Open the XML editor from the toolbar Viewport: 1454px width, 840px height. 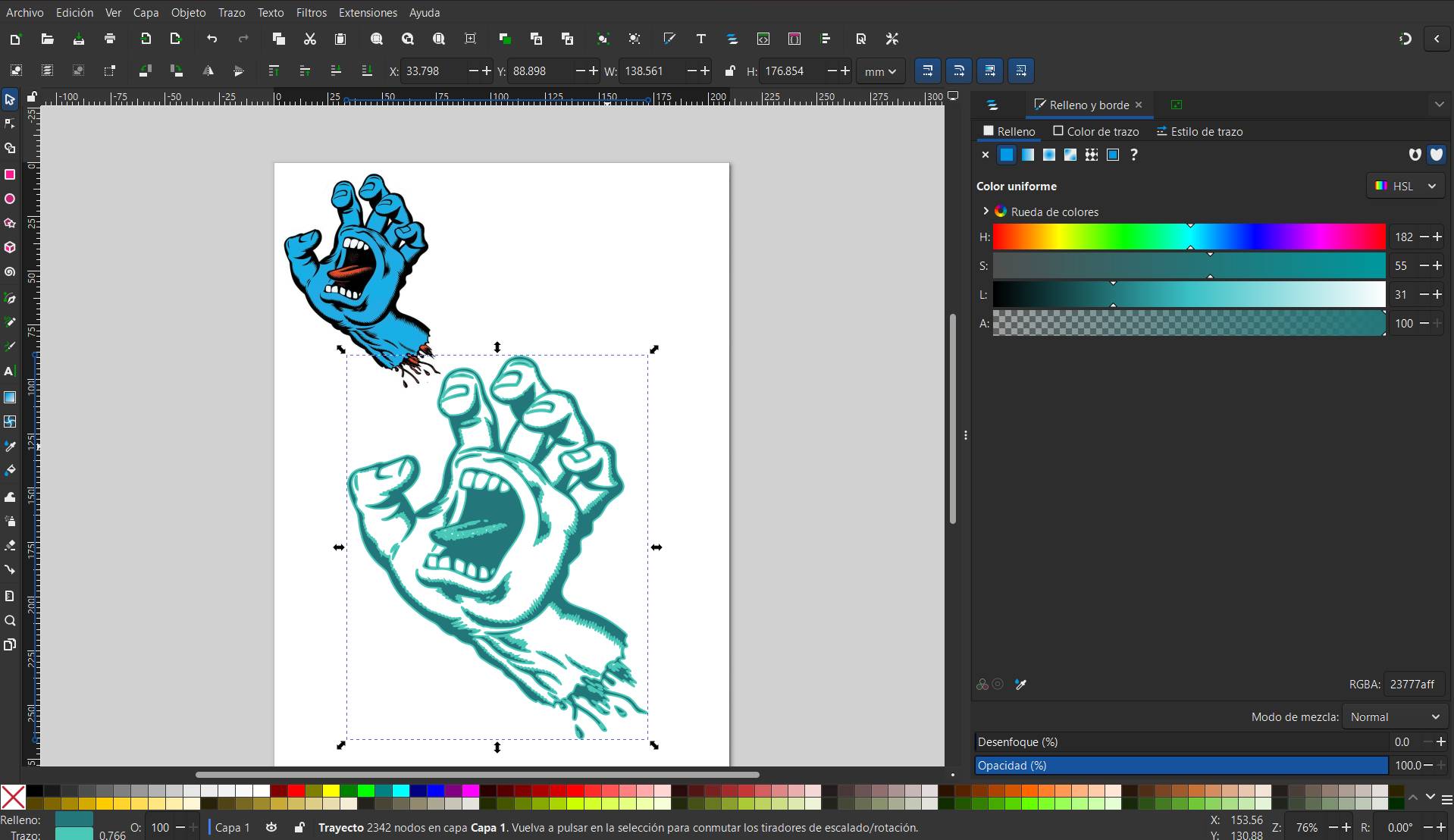pyautogui.click(x=763, y=39)
